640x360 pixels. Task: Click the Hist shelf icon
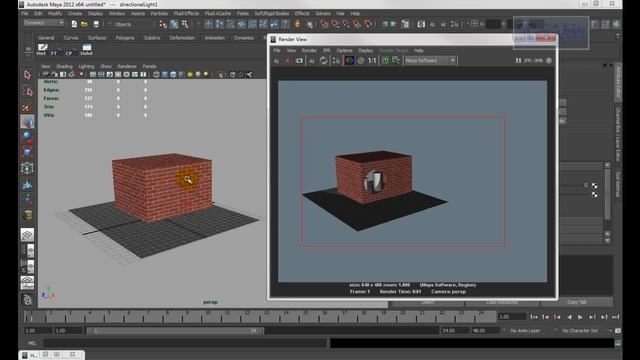[42, 49]
